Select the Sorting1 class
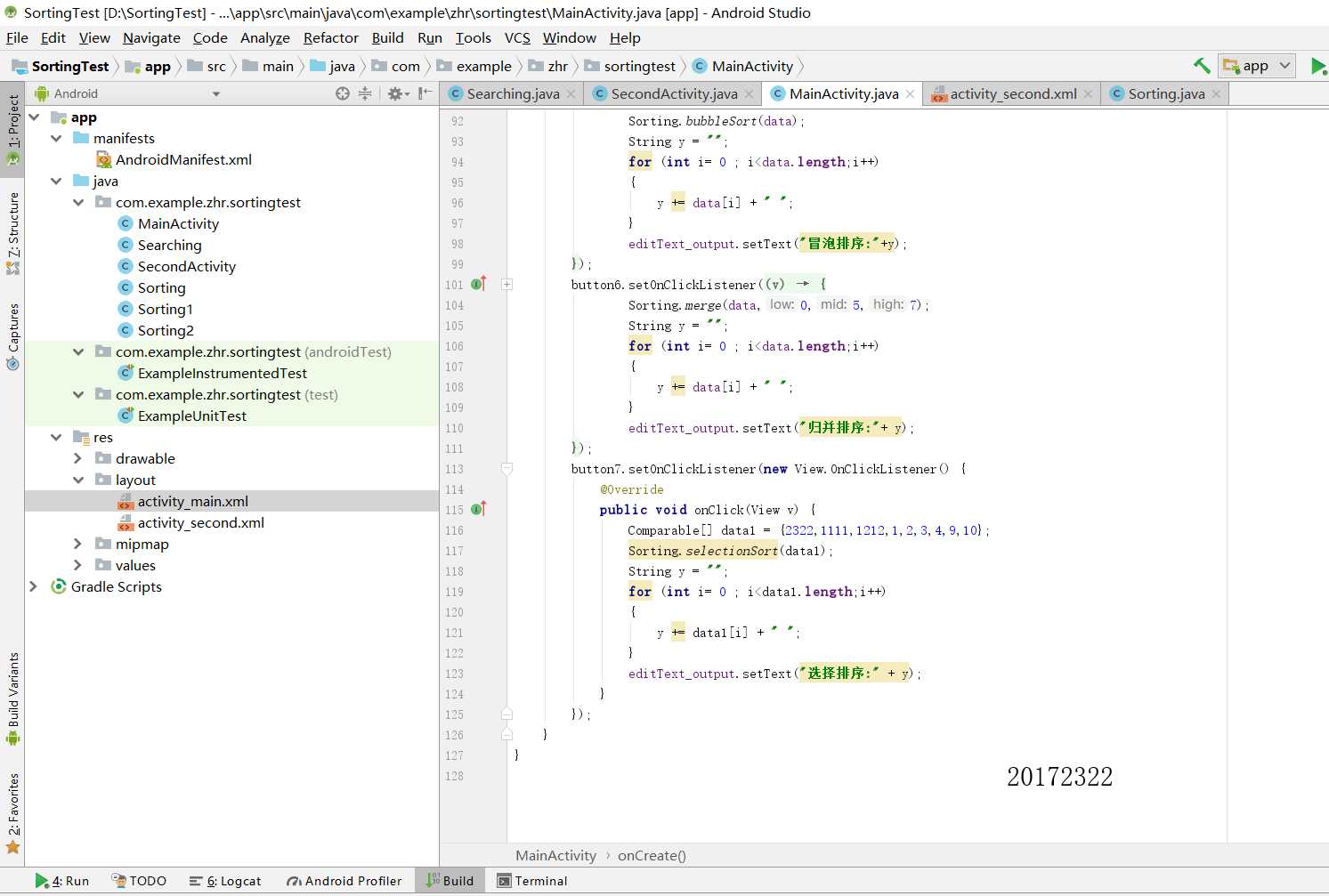The height and width of the screenshot is (896, 1329). [156, 310]
